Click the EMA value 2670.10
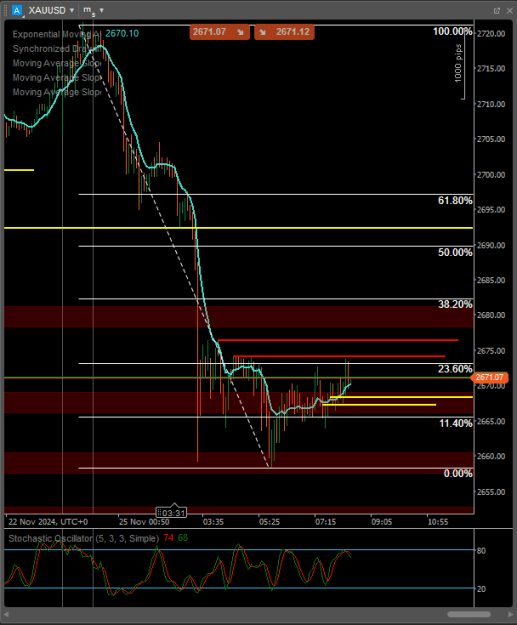The image size is (517, 625). (x=122, y=33)
